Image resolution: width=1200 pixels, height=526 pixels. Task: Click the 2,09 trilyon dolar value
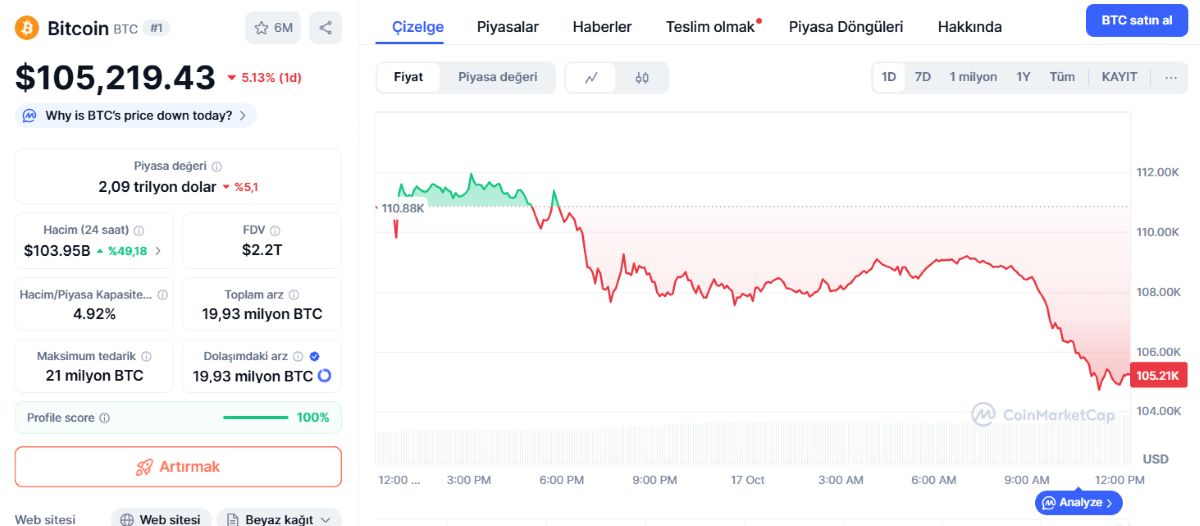click(x=157, y=187)
